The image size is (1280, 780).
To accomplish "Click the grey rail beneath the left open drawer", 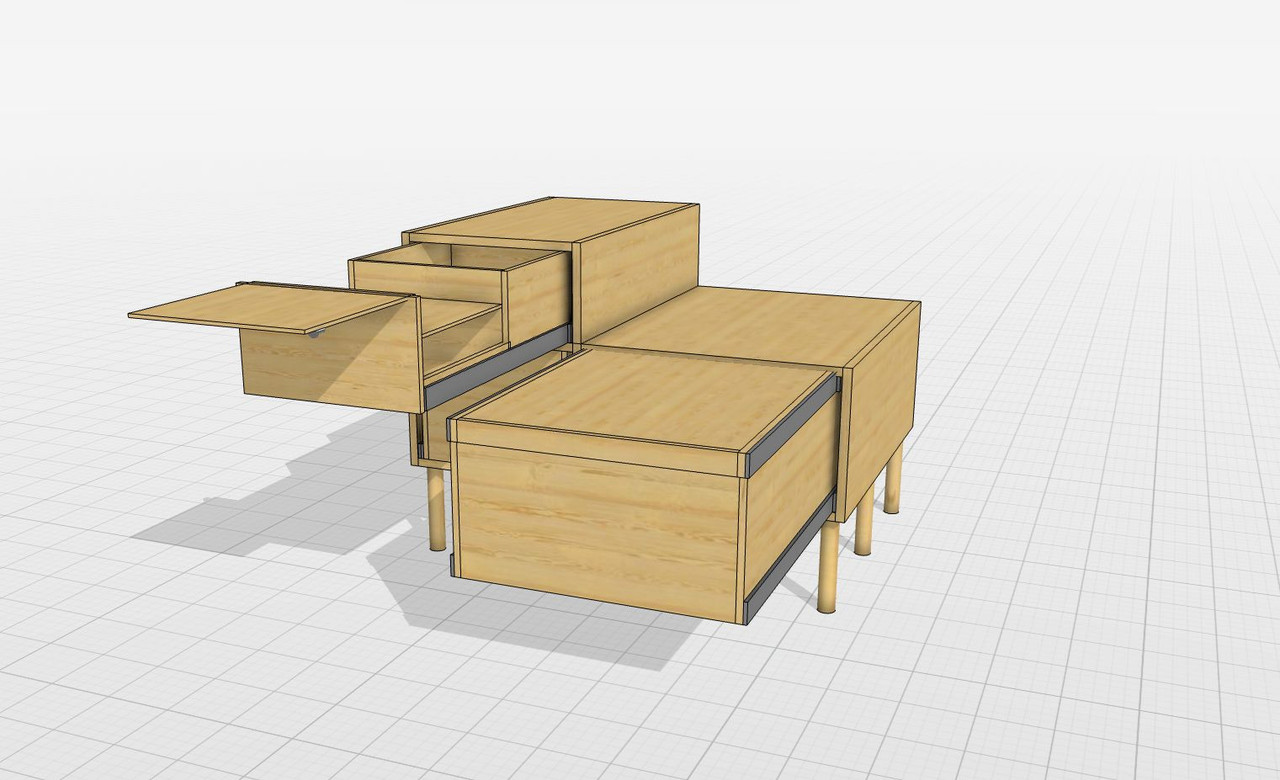I will (497, 366).
